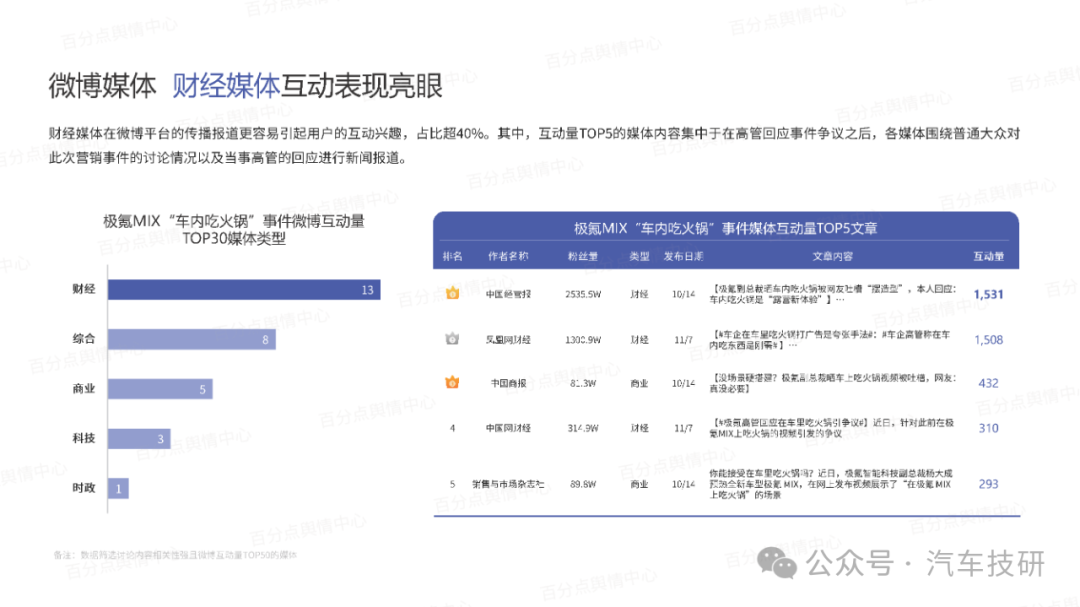Click the 作者名称 column header

click(x=508, y=256)
